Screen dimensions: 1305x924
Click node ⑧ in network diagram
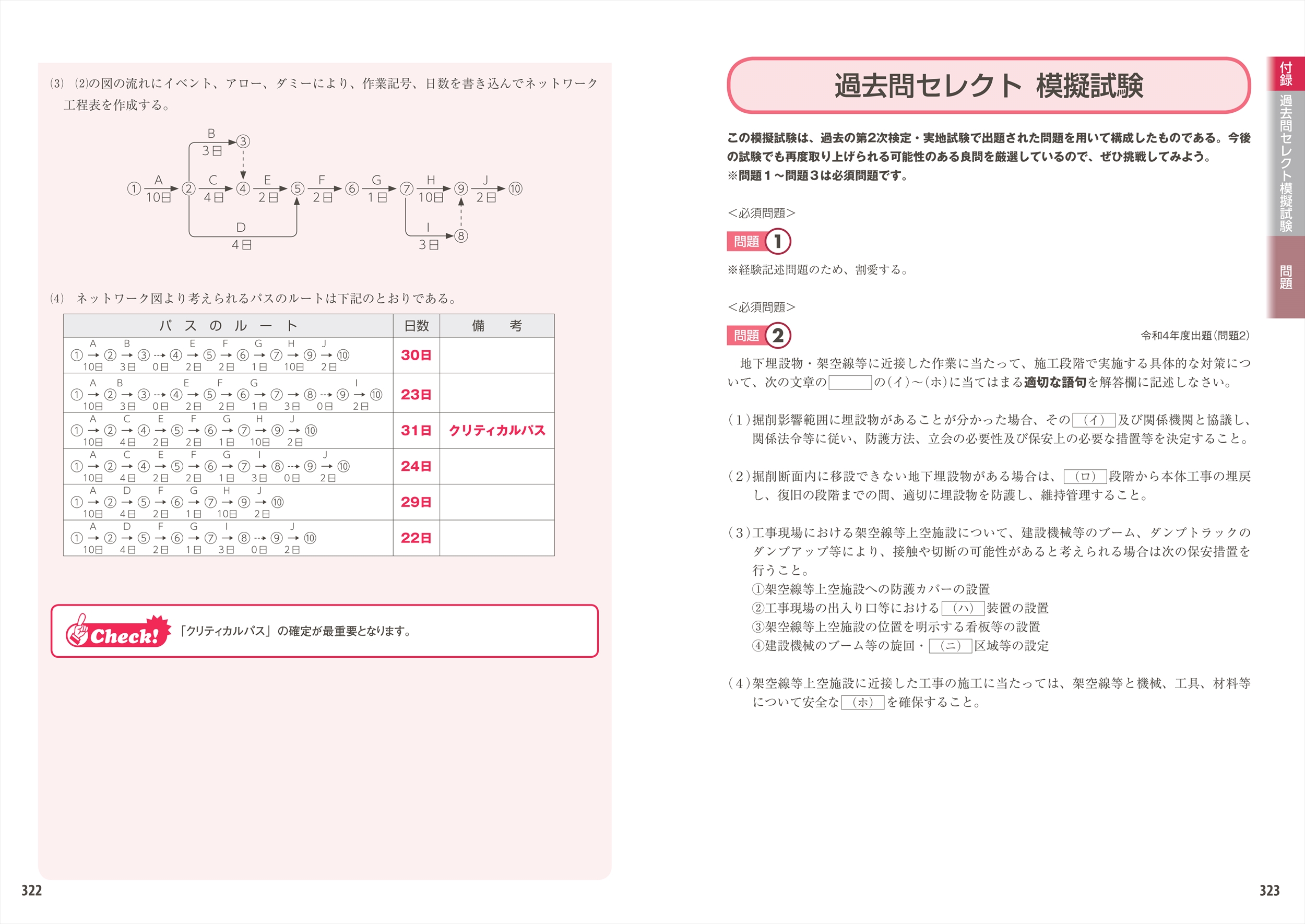tap(461, 235)
